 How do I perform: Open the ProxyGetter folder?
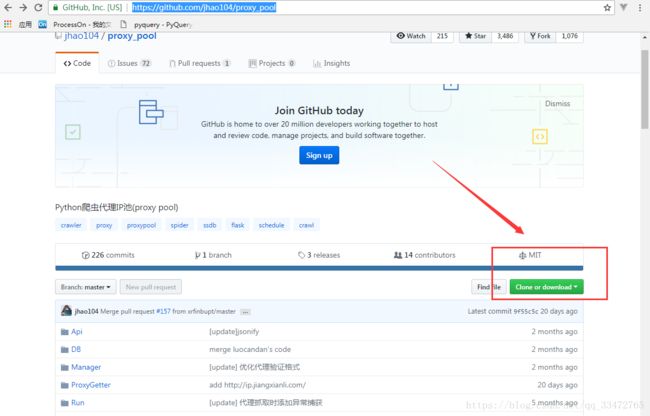pyautogui.click(x=91, y=385)
